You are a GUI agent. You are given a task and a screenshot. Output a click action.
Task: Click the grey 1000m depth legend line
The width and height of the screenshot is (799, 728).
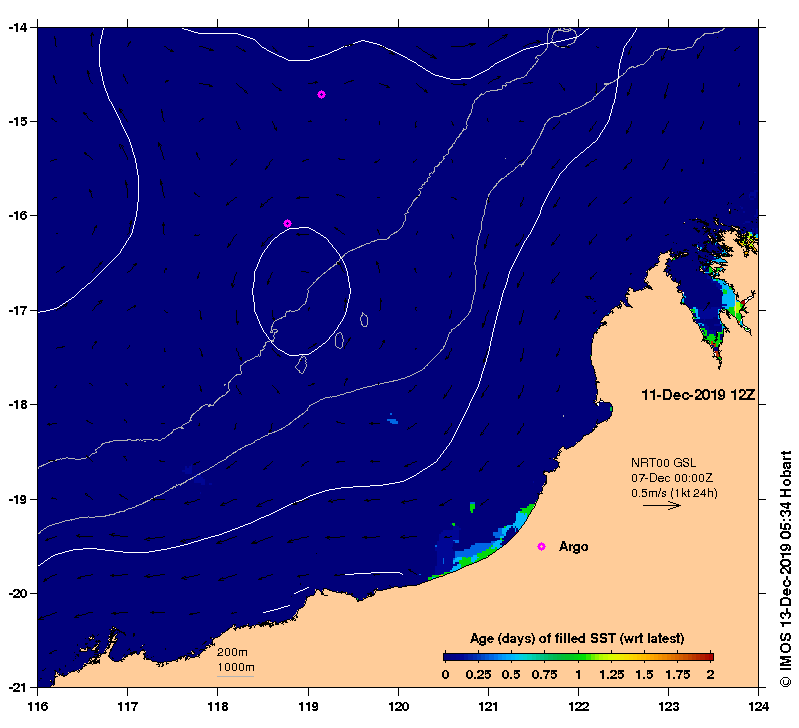(x=235, y=676)
